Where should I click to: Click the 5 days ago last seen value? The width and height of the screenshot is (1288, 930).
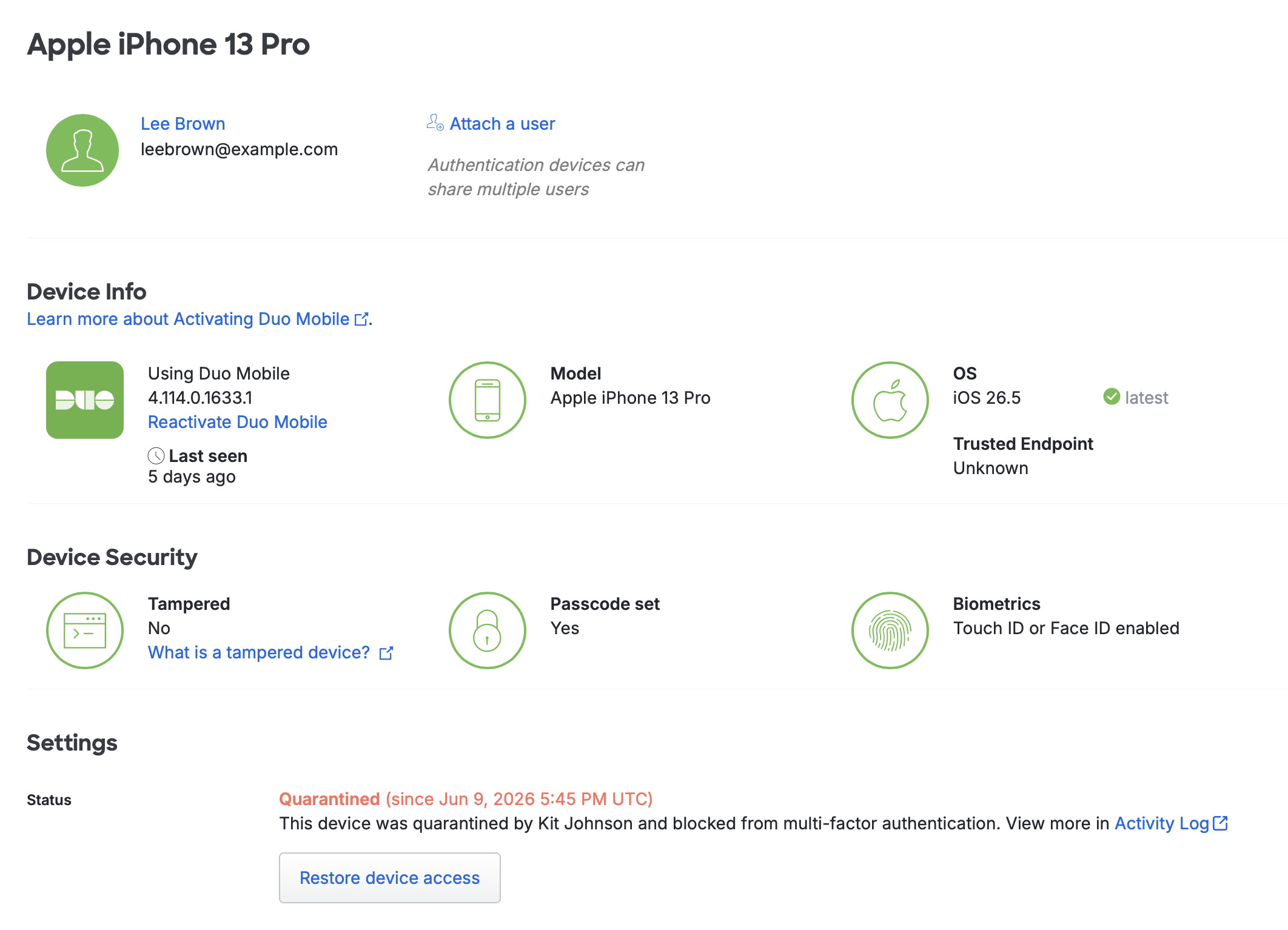pyautogui.click(x=192, y=477)
